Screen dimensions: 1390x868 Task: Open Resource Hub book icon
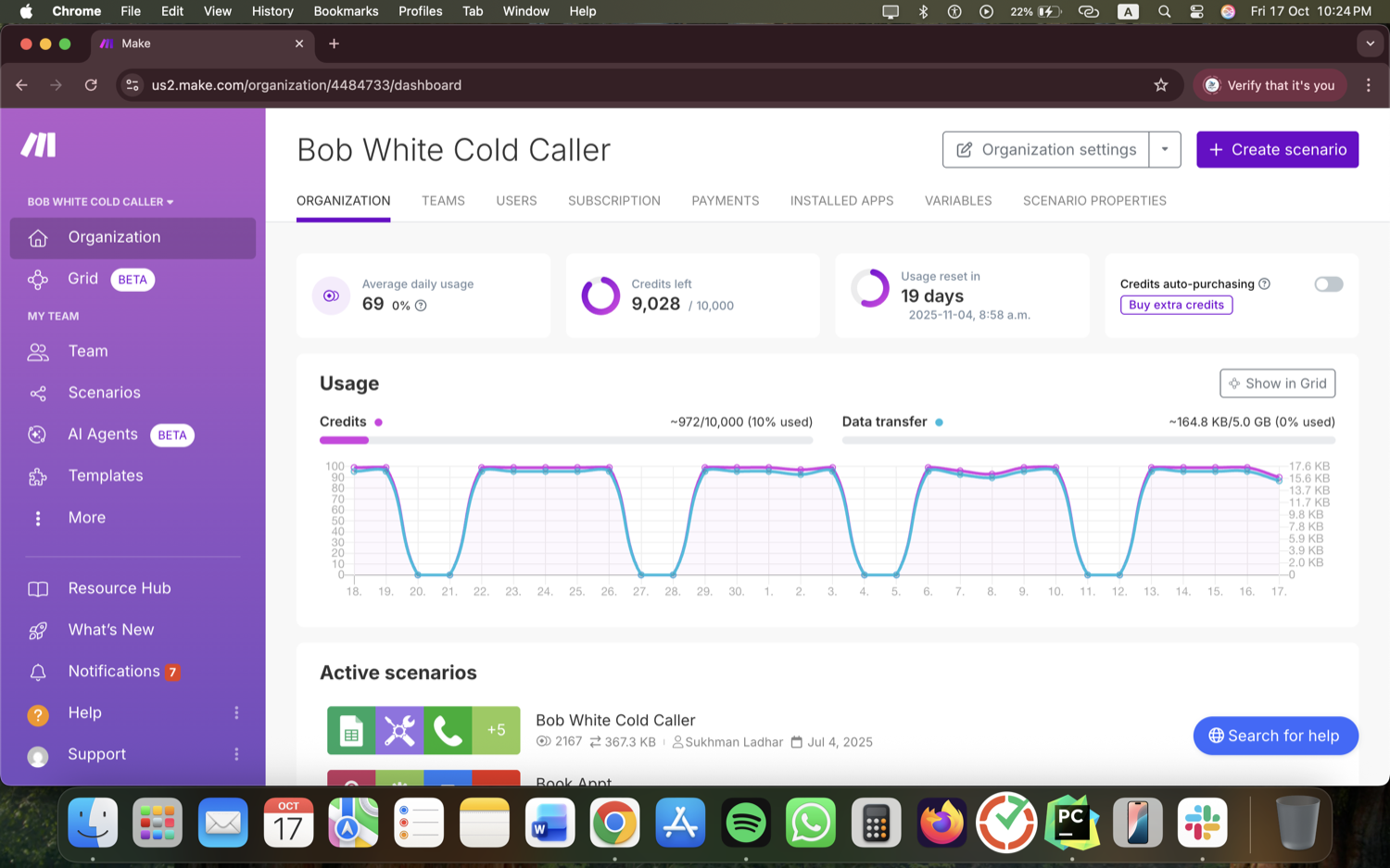point(38,589)
